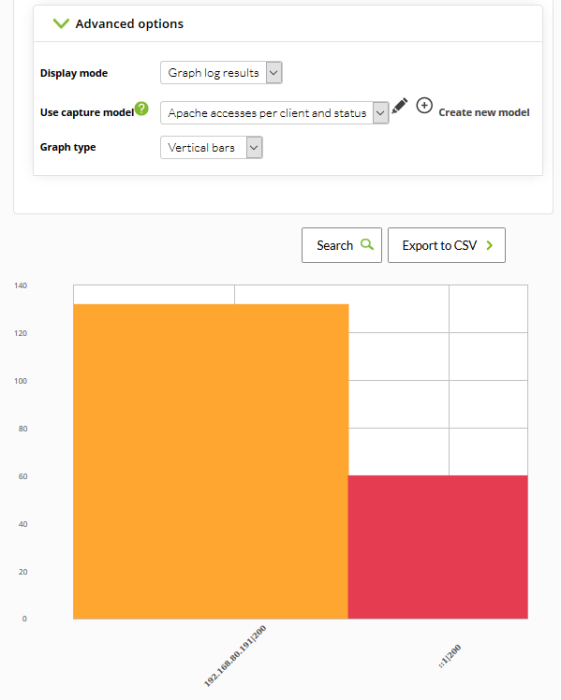Click the 192.168.80.191|200 axis label
The width and height of the screenshot is (561, 700).
235,655
